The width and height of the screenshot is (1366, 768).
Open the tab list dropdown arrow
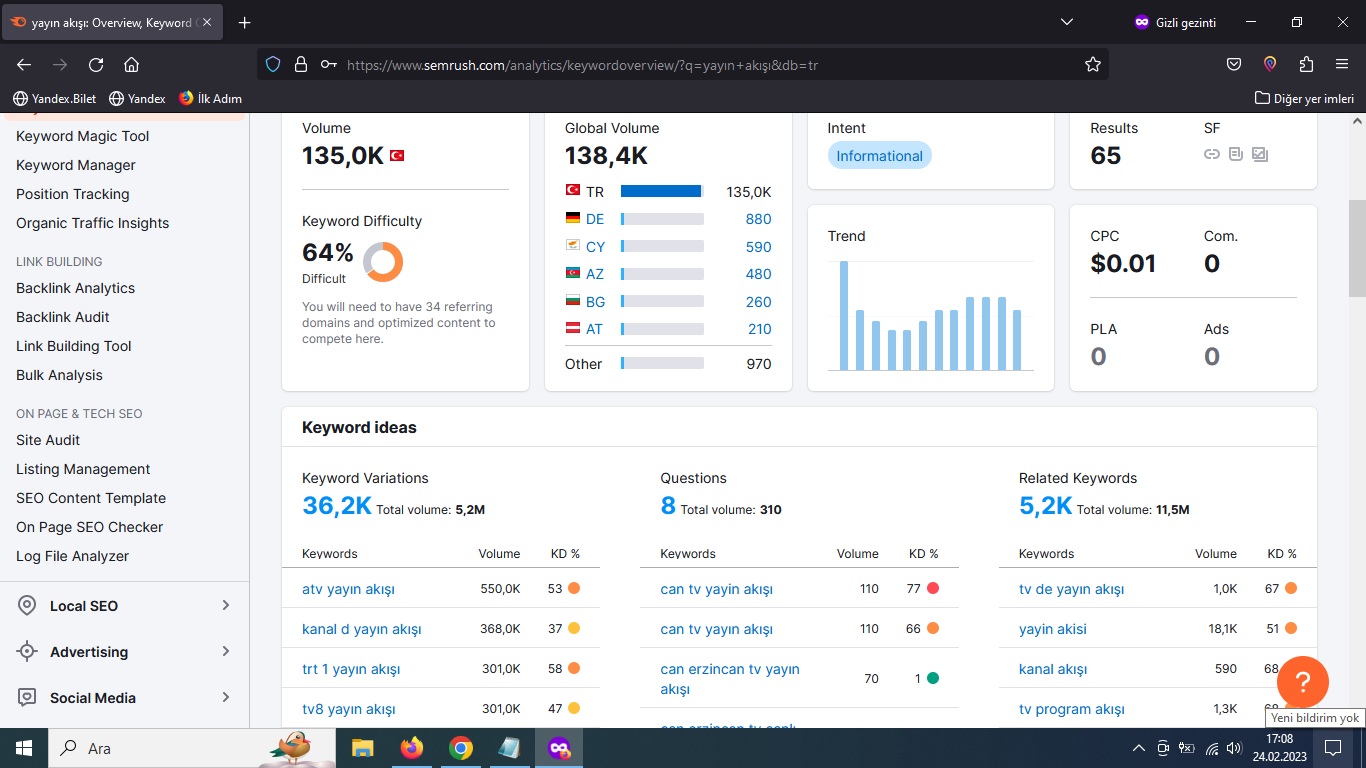[1066, 22]
